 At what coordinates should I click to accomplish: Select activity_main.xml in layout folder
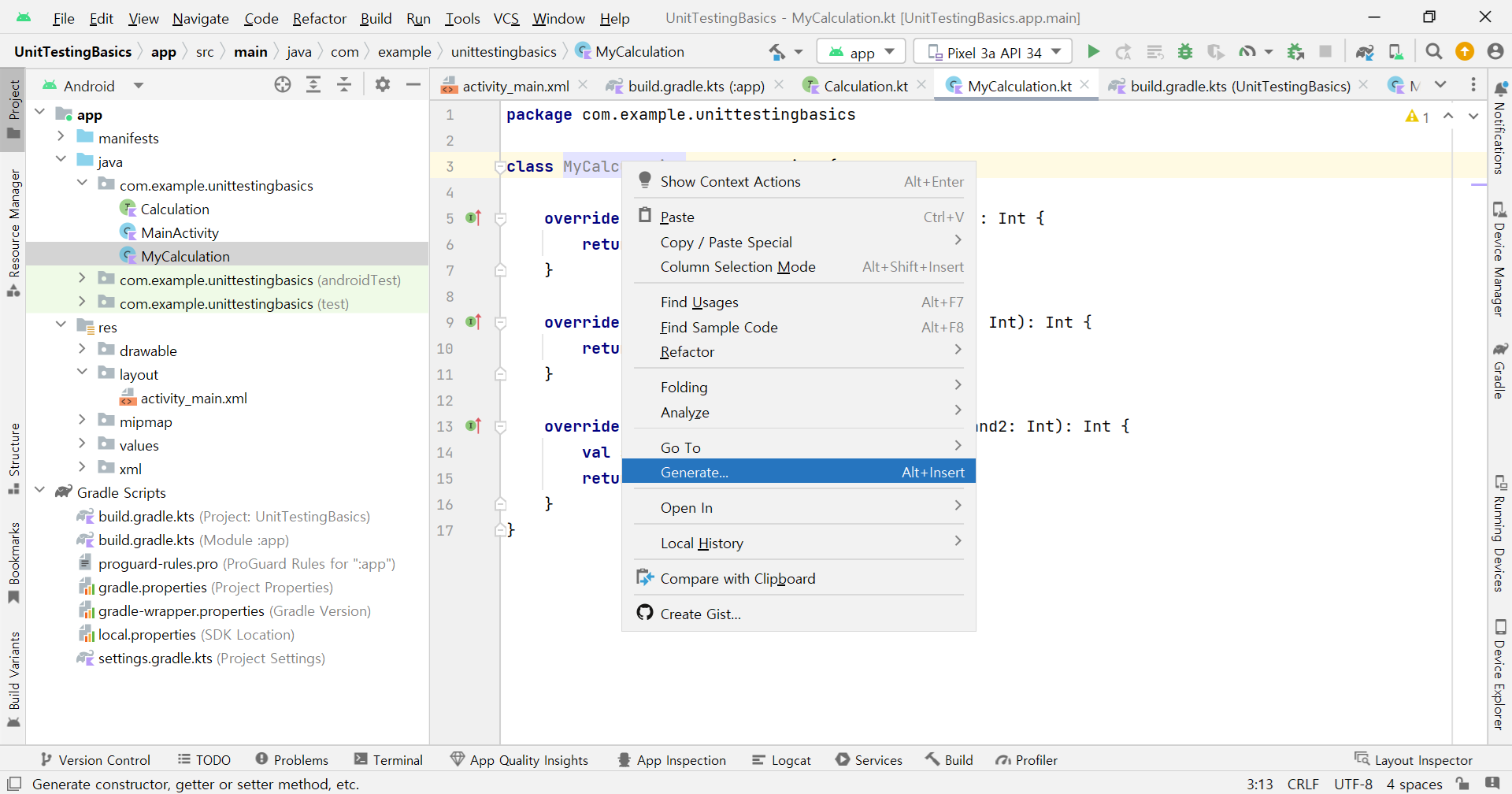[194, 398]
